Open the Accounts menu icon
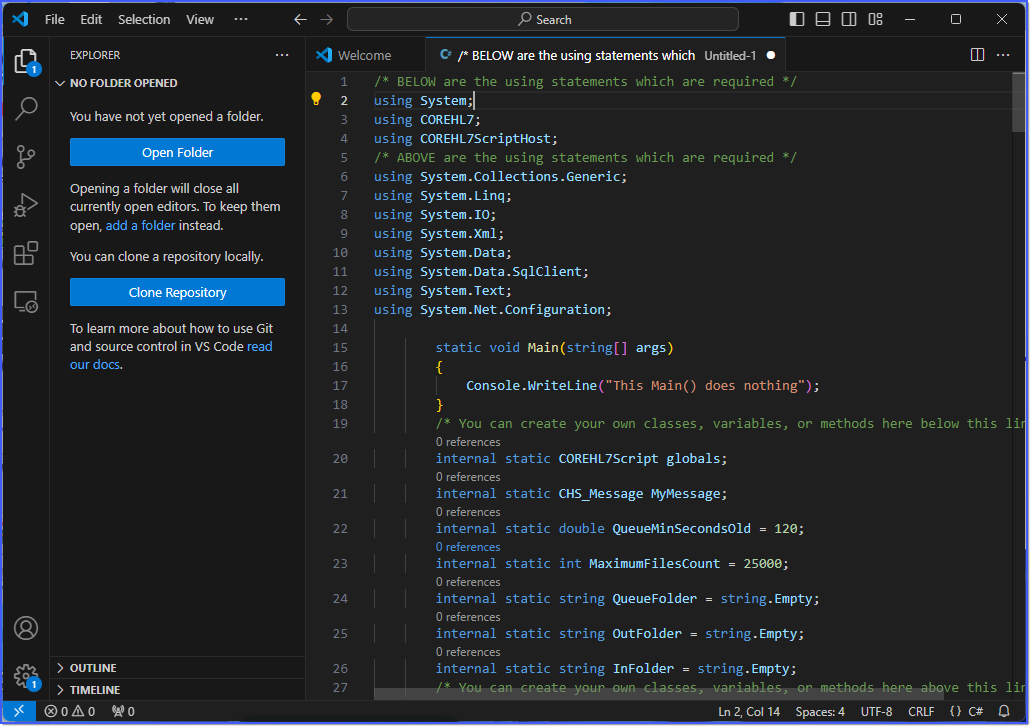Image resolution: width=1032 pixels, height=728 pixels. (26, 629)
